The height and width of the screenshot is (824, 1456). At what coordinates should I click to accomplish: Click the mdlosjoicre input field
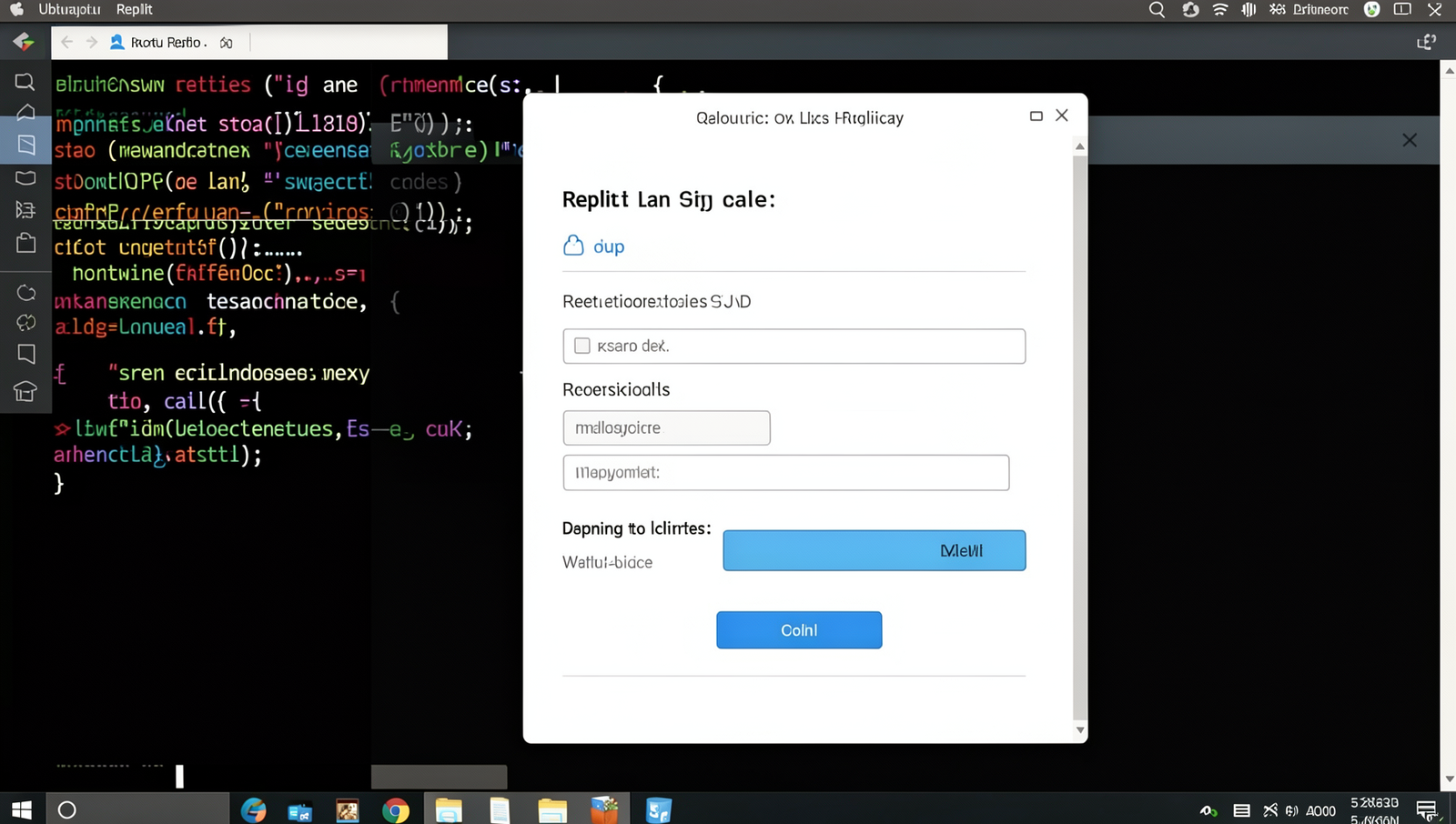pyautogui.click(x=667, y=427)
